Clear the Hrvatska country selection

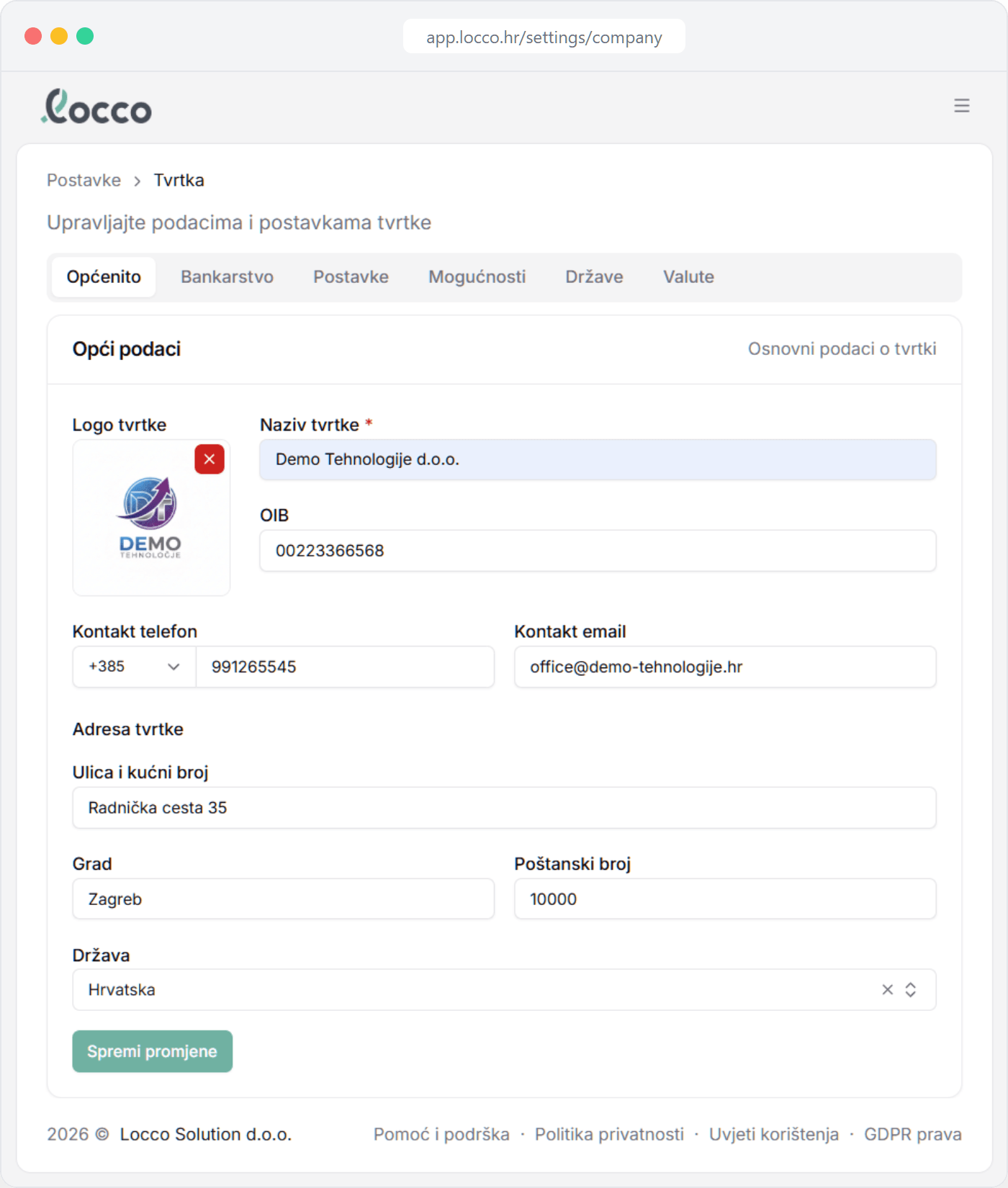(887, 990)
